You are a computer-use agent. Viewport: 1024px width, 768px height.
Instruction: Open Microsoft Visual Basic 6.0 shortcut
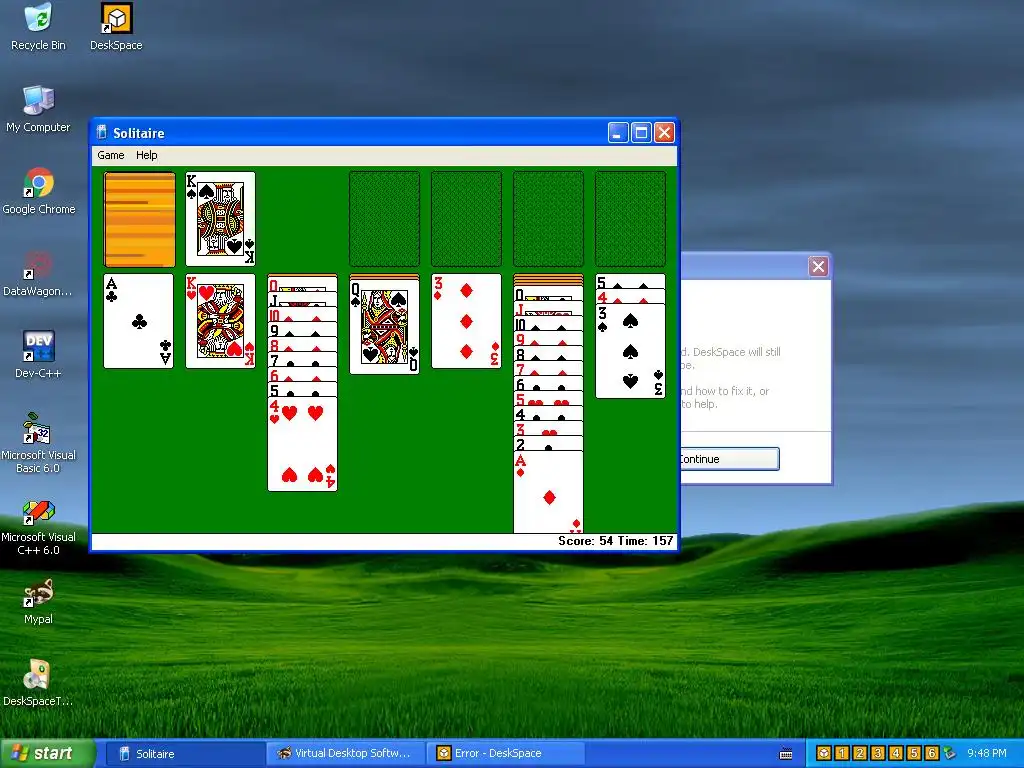[38, 443]
